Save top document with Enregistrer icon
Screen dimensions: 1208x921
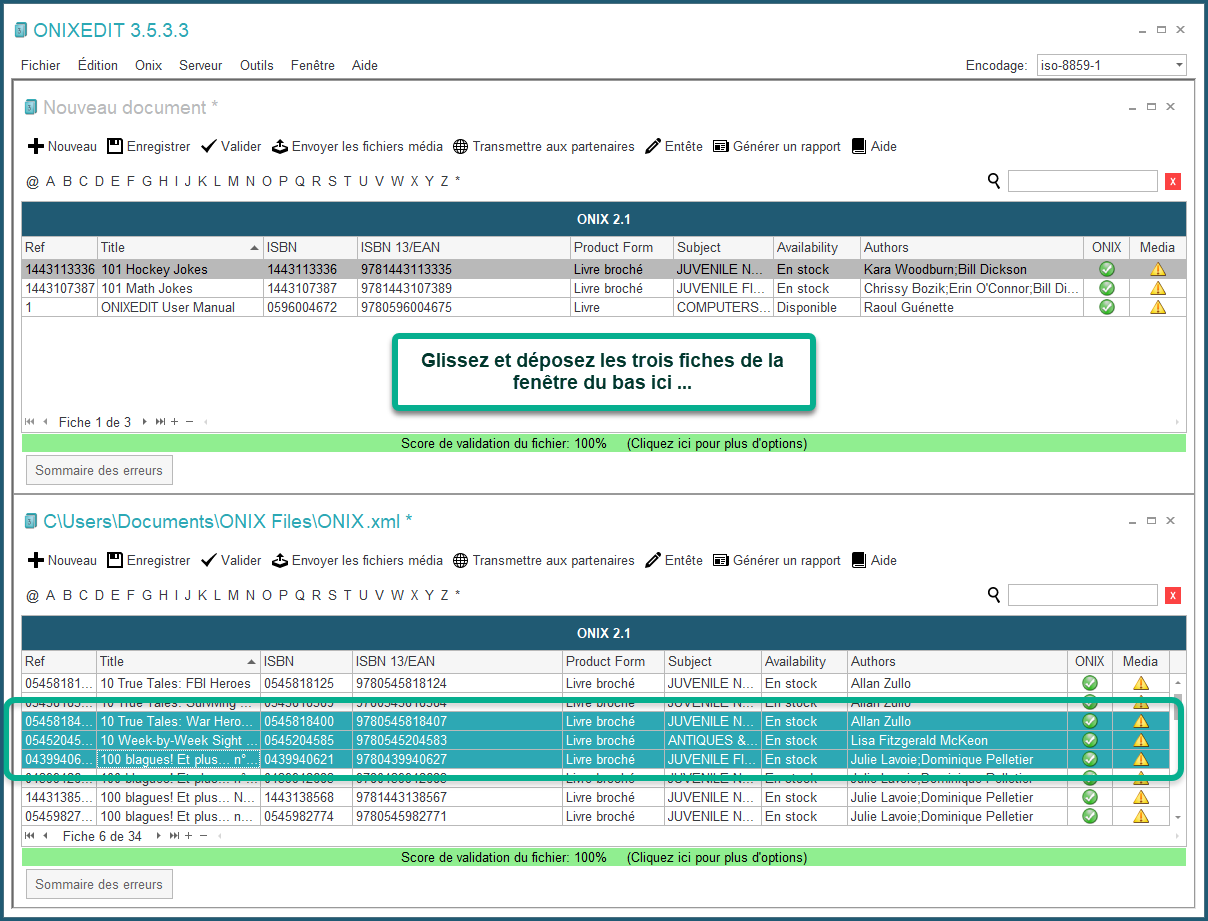[115, 146]
